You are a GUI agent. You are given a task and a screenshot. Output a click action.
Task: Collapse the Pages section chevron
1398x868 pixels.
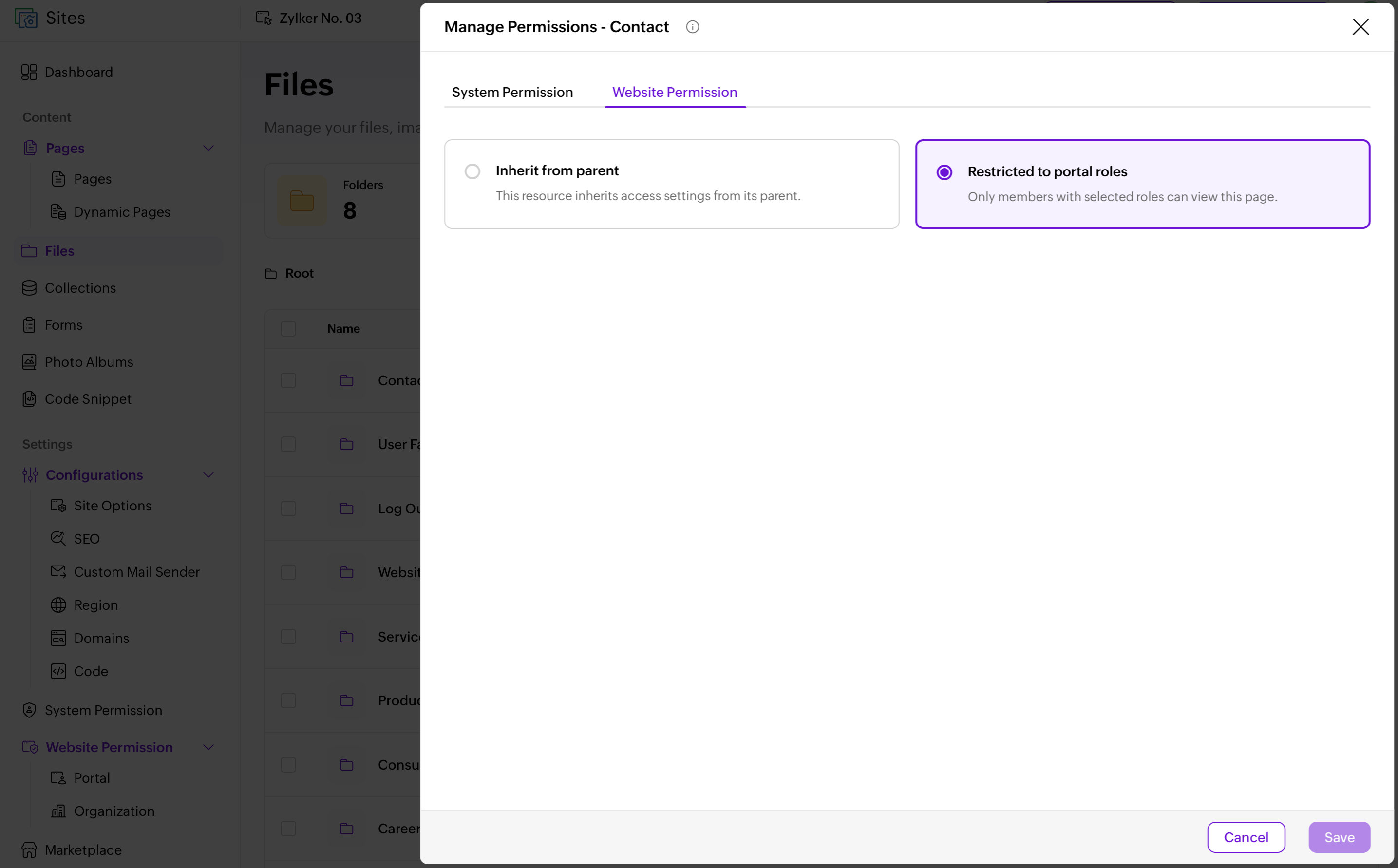click(208, 148)
